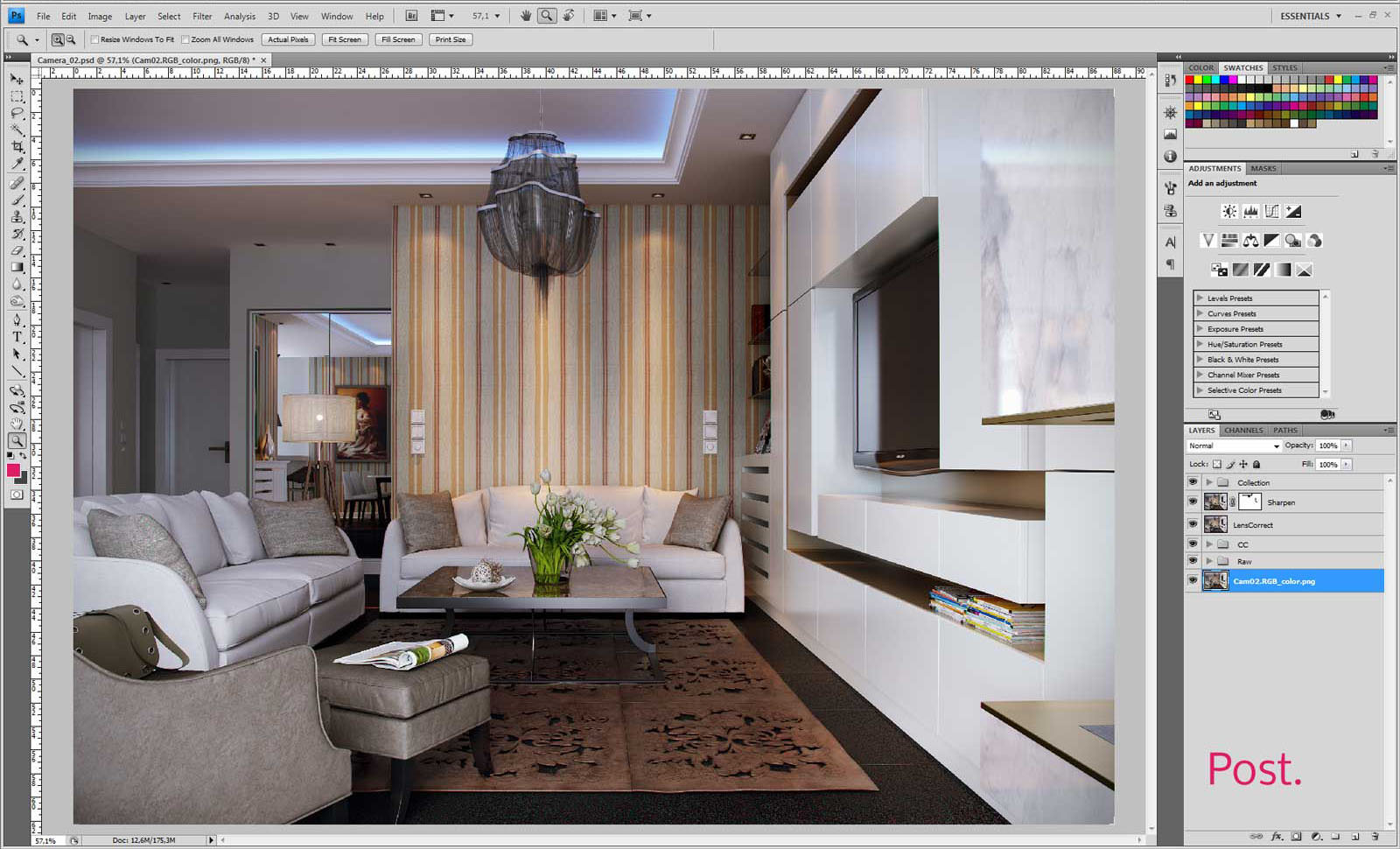Viewport: 1400px width, 849px height.
Task: Select the Pen tool
Action: 17,320
